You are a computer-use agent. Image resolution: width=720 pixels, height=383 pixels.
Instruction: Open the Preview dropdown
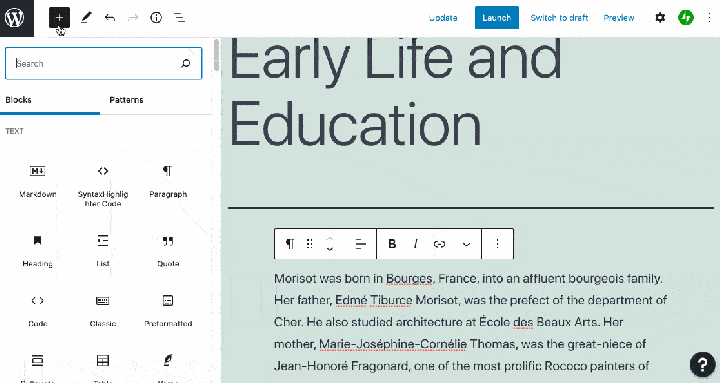[619, 18]
